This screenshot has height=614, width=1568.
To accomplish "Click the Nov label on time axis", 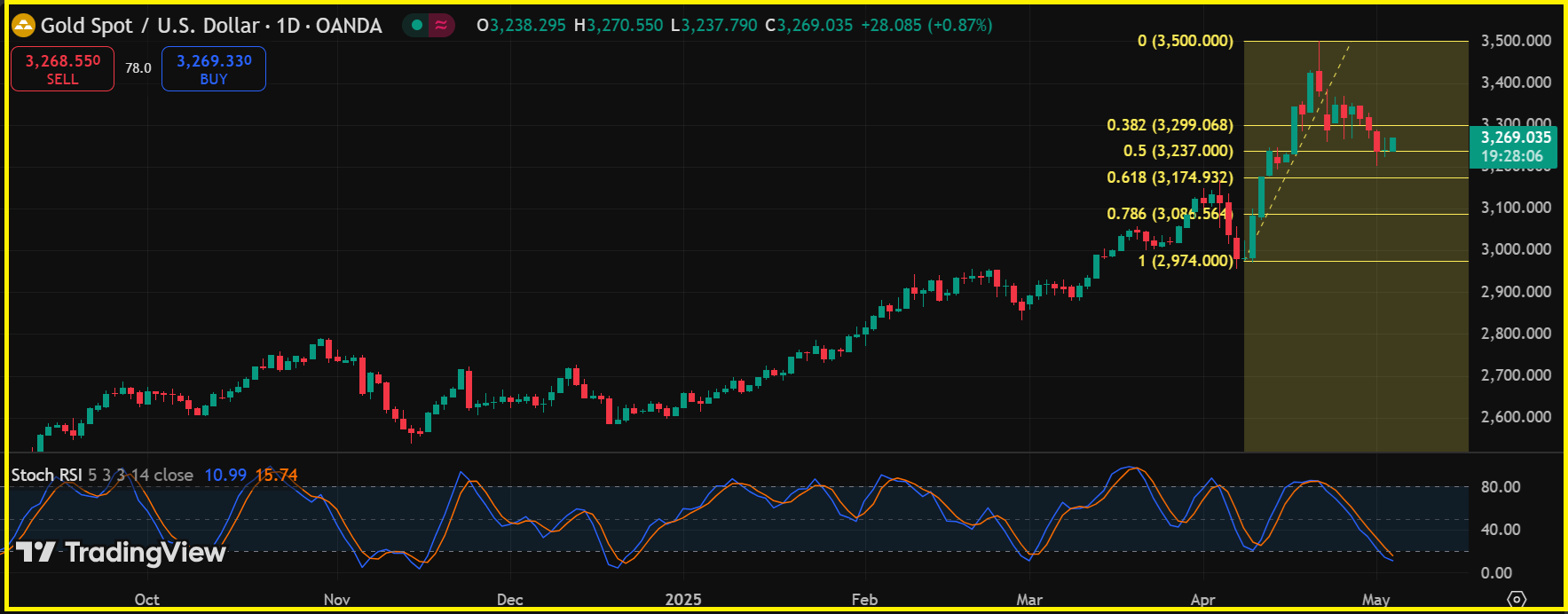I will (x=337, y=600).
